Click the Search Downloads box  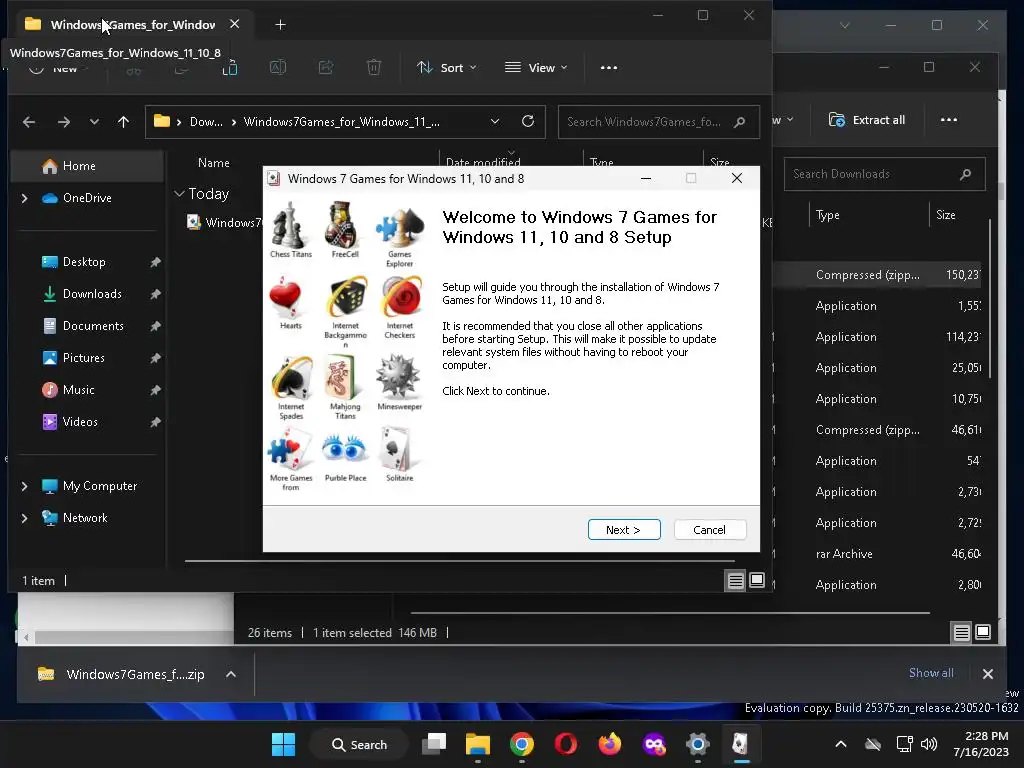click(884, 174)
